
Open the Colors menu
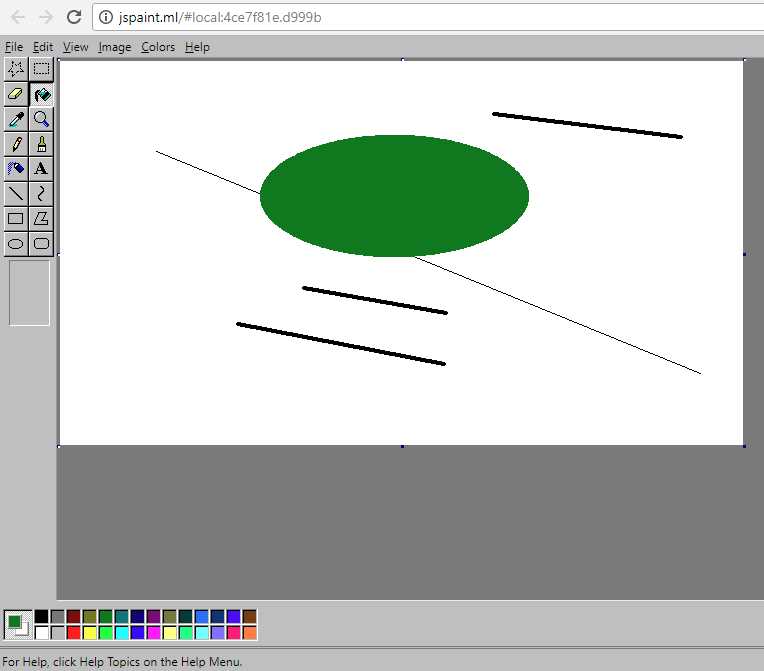pos(158,47)
